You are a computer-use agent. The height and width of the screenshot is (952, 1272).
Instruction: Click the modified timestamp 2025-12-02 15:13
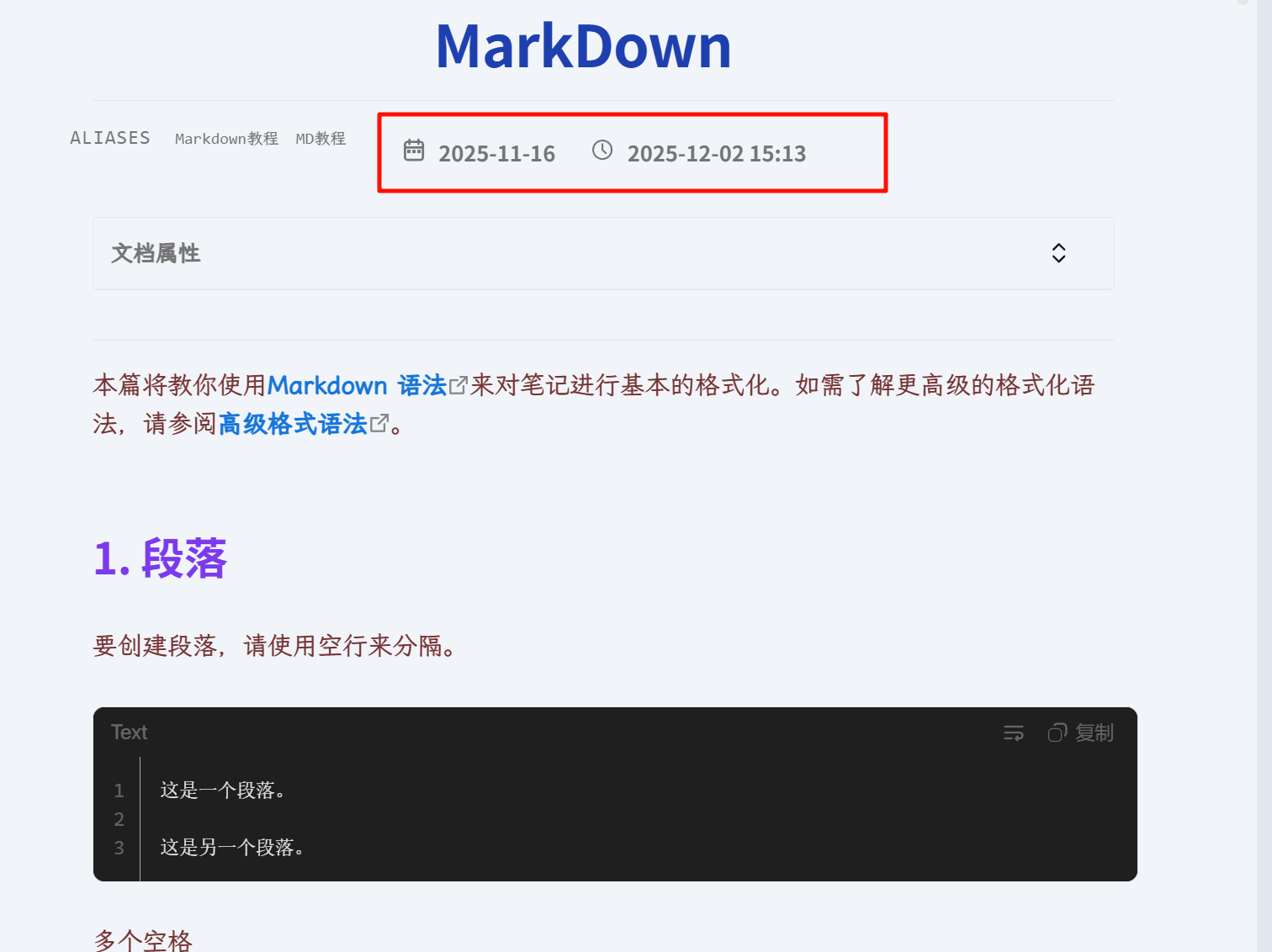click(716, 154)
